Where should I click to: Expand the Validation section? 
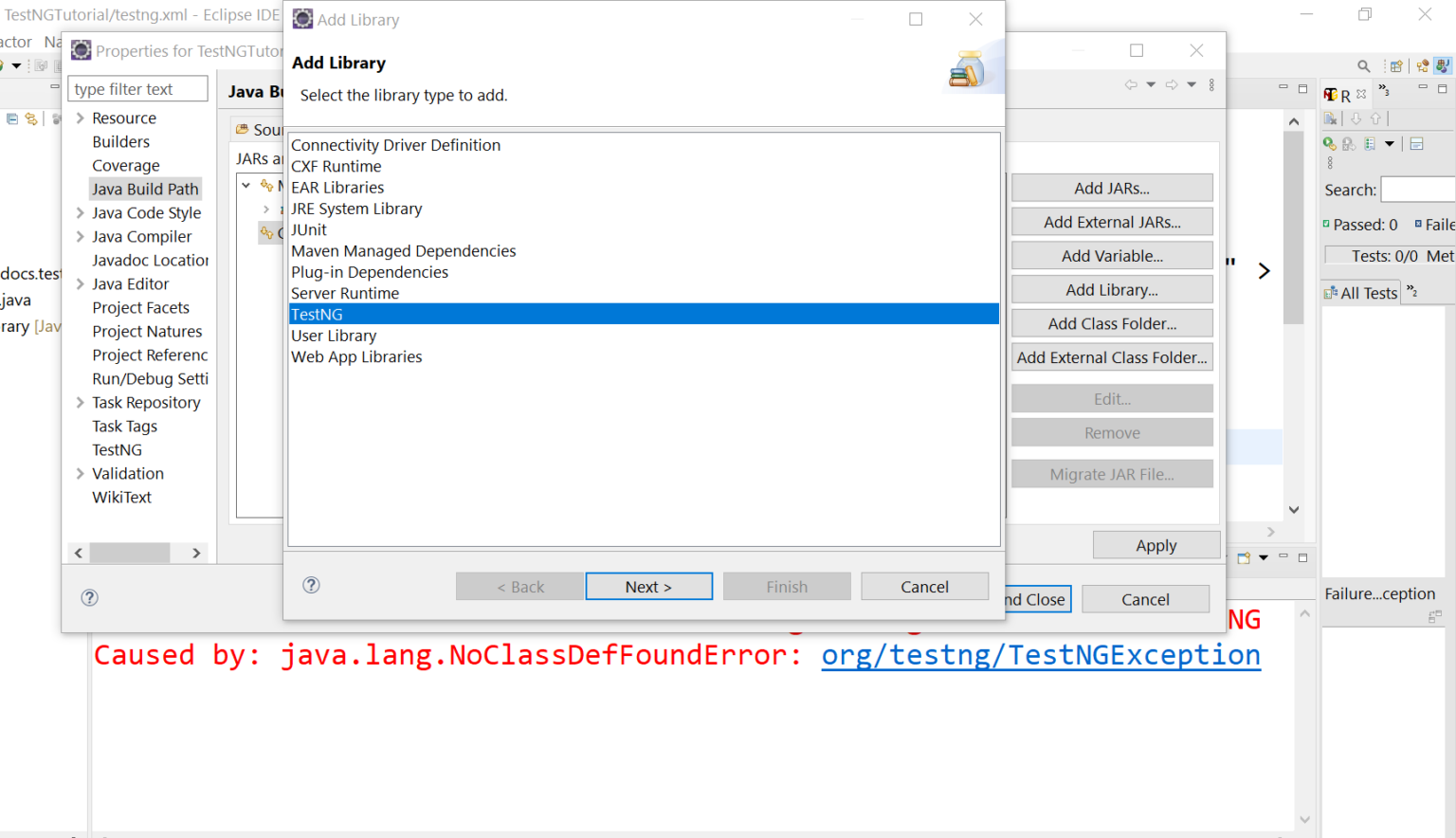tap(81, 473)
